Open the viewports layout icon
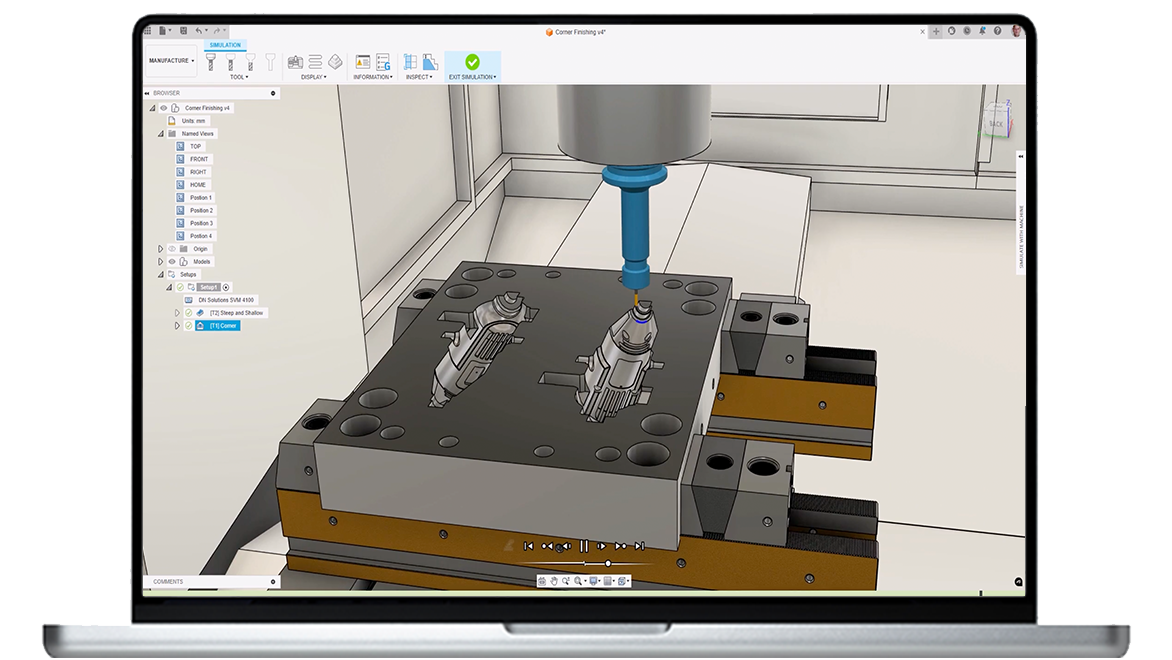Image resolution: width=1172 pixels, height=660 pixels. coord(622,581)
